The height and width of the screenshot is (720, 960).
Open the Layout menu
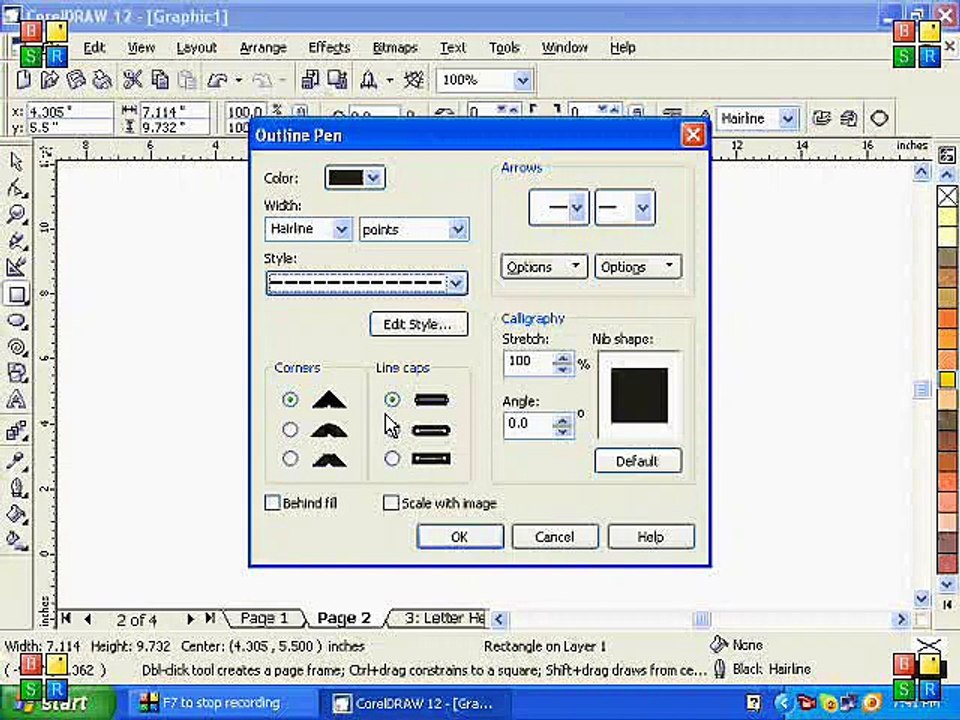(197, 48)
